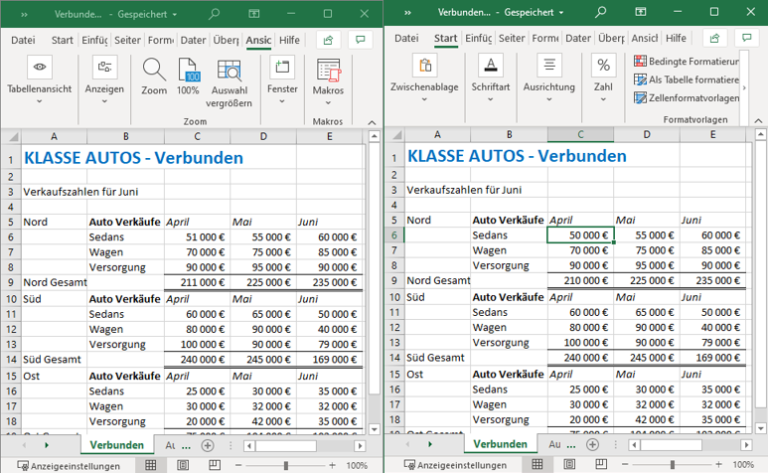The image size is (768, 473).
Task: Click zoom slider handle in left window
Action: point(286,465)
